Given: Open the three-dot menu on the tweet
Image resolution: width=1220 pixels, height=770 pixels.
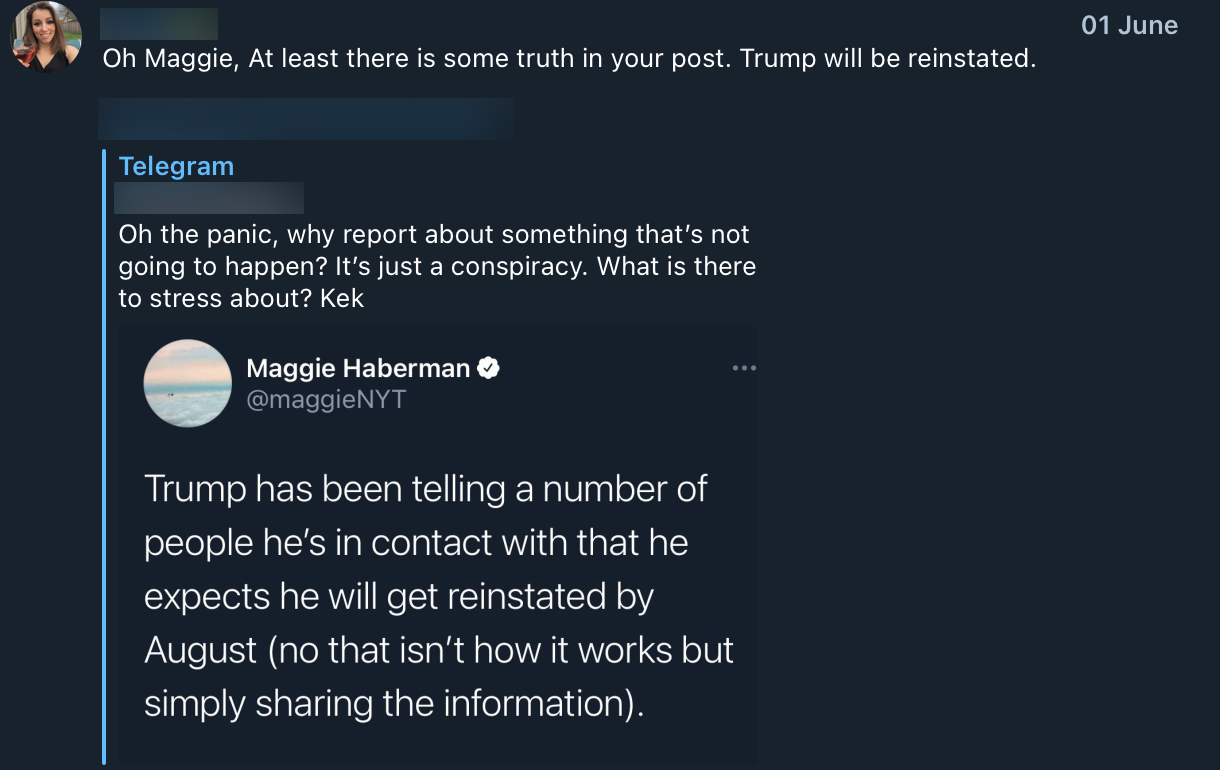Looking at the screenshot, I should [743, 368].
